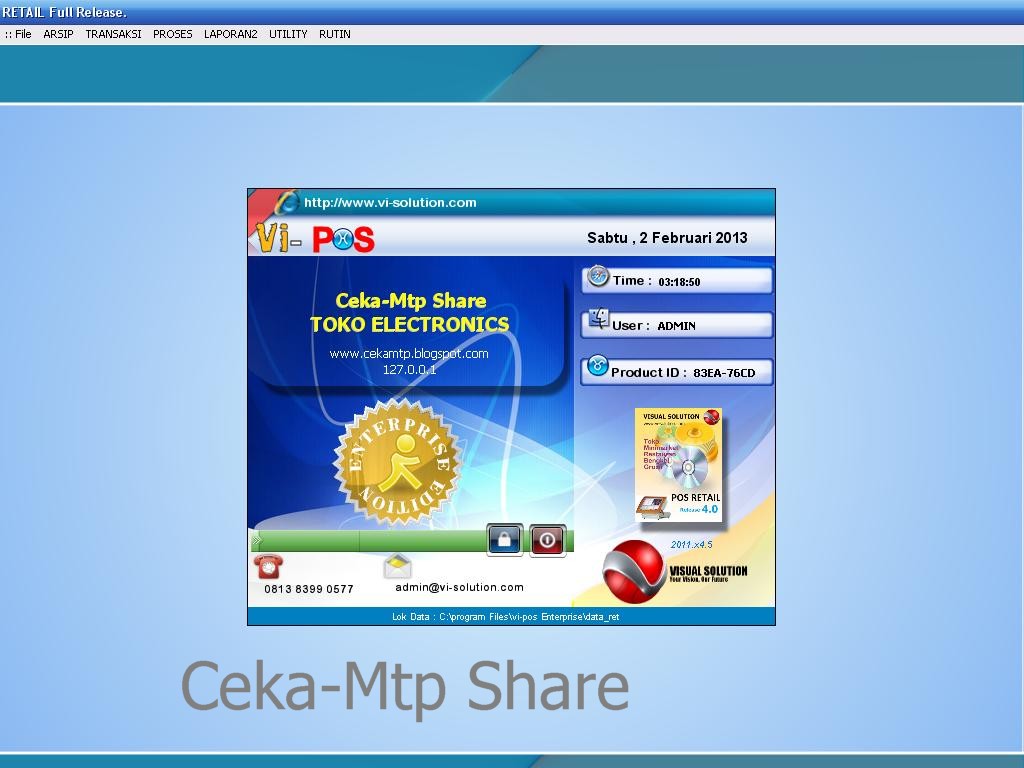
Task: Open the LAPORAN2 menu
Action: [x=230, y=33]
